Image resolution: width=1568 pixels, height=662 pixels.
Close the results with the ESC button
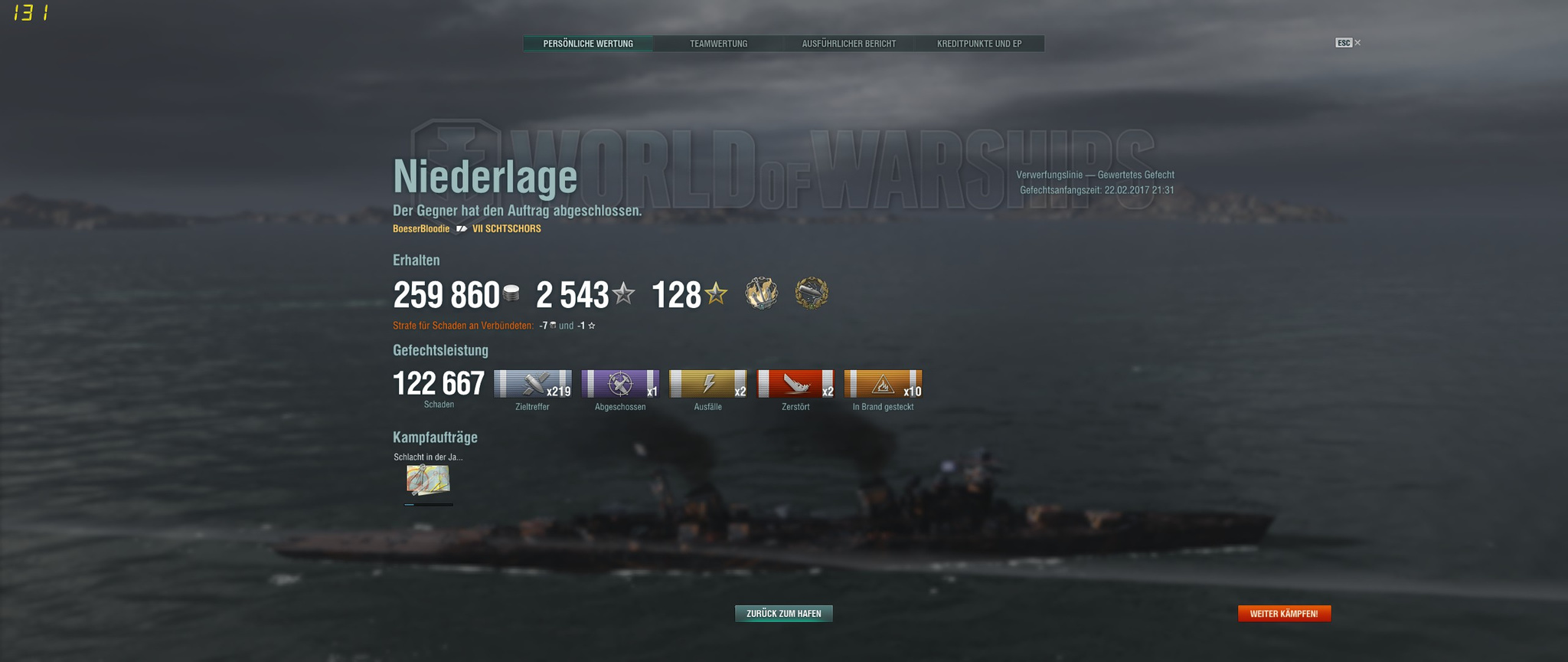pyautogui.click(x=1347, y=43)
